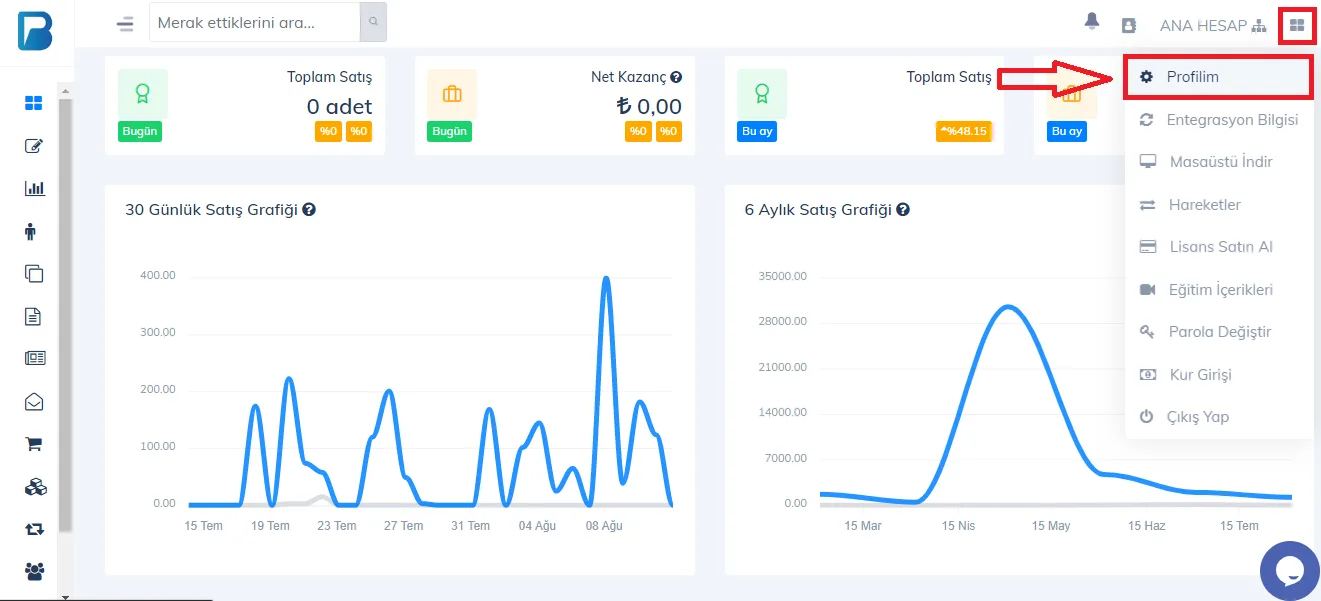Click the 0 adet sales value
1321x601 pixels.
coord(339,106)
